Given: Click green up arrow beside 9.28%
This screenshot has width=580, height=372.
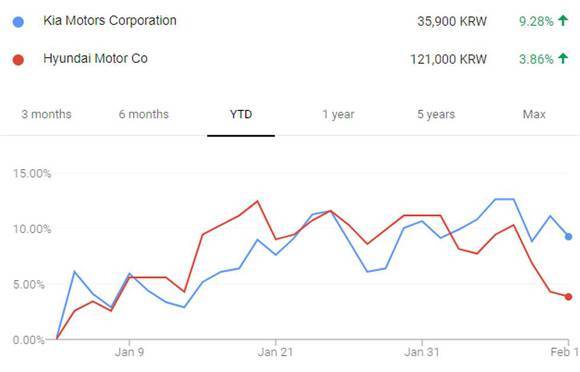Looking at the screenshot, I should [563, 20].
